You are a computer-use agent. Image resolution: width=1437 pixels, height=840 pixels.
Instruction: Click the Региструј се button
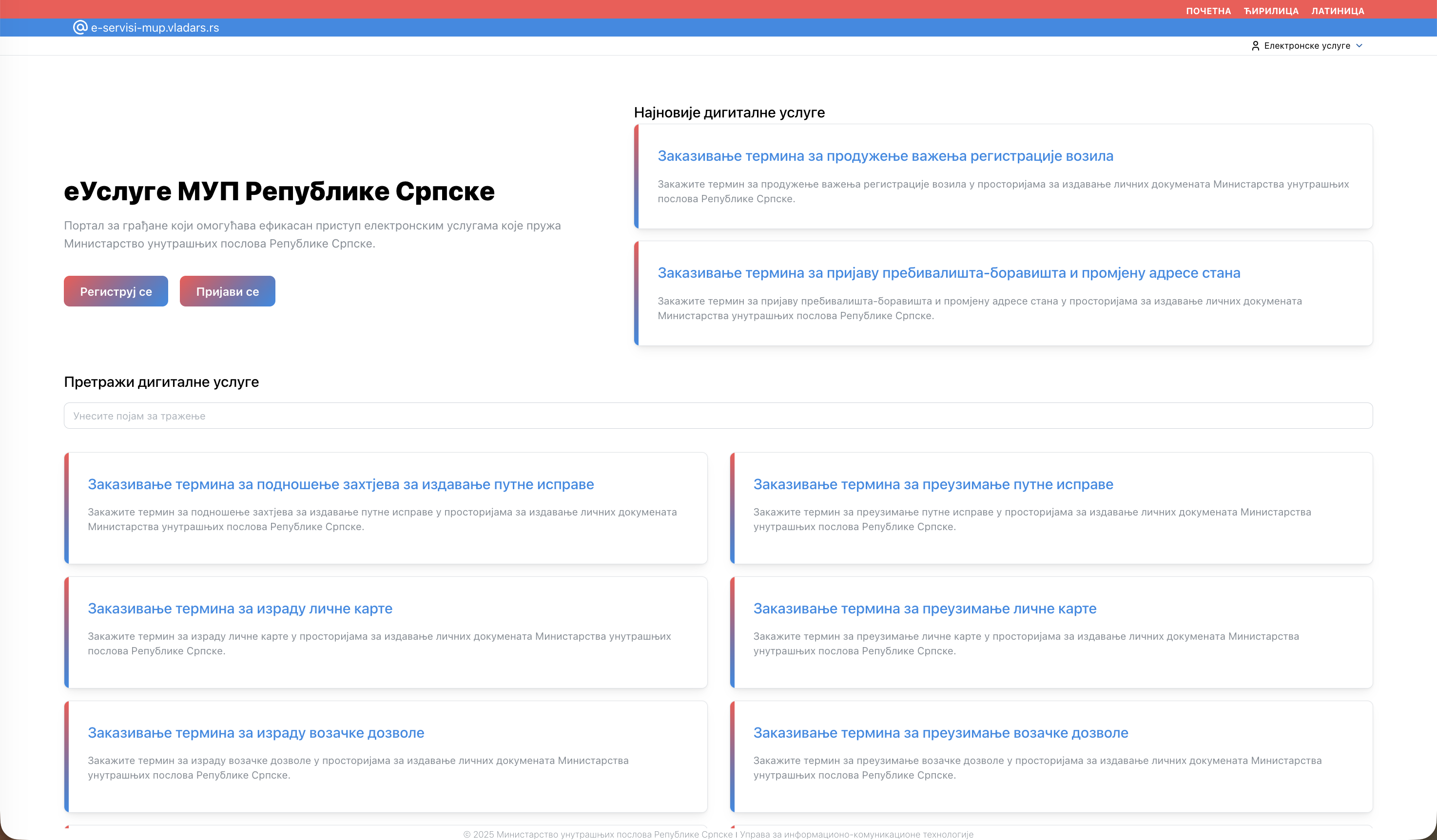pos(116,291)
